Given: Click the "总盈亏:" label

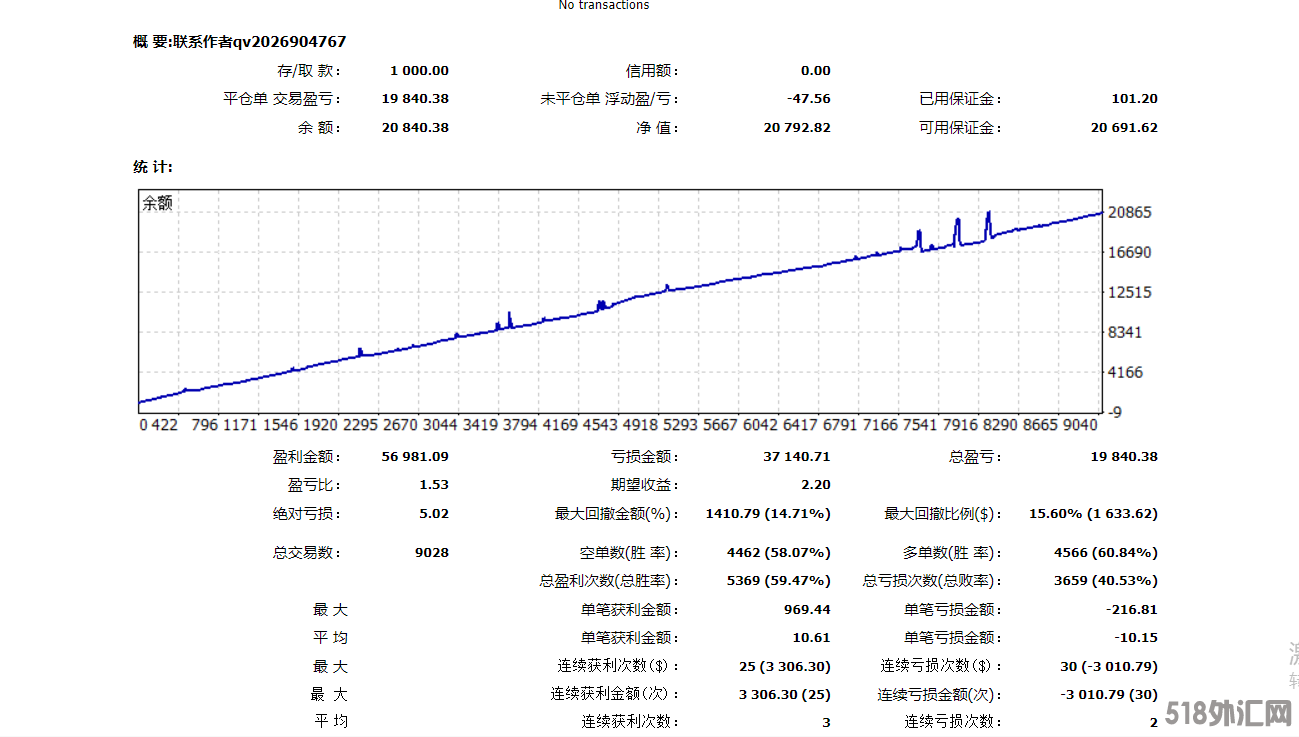Looking at the screenshot, I should coord(974,457).
